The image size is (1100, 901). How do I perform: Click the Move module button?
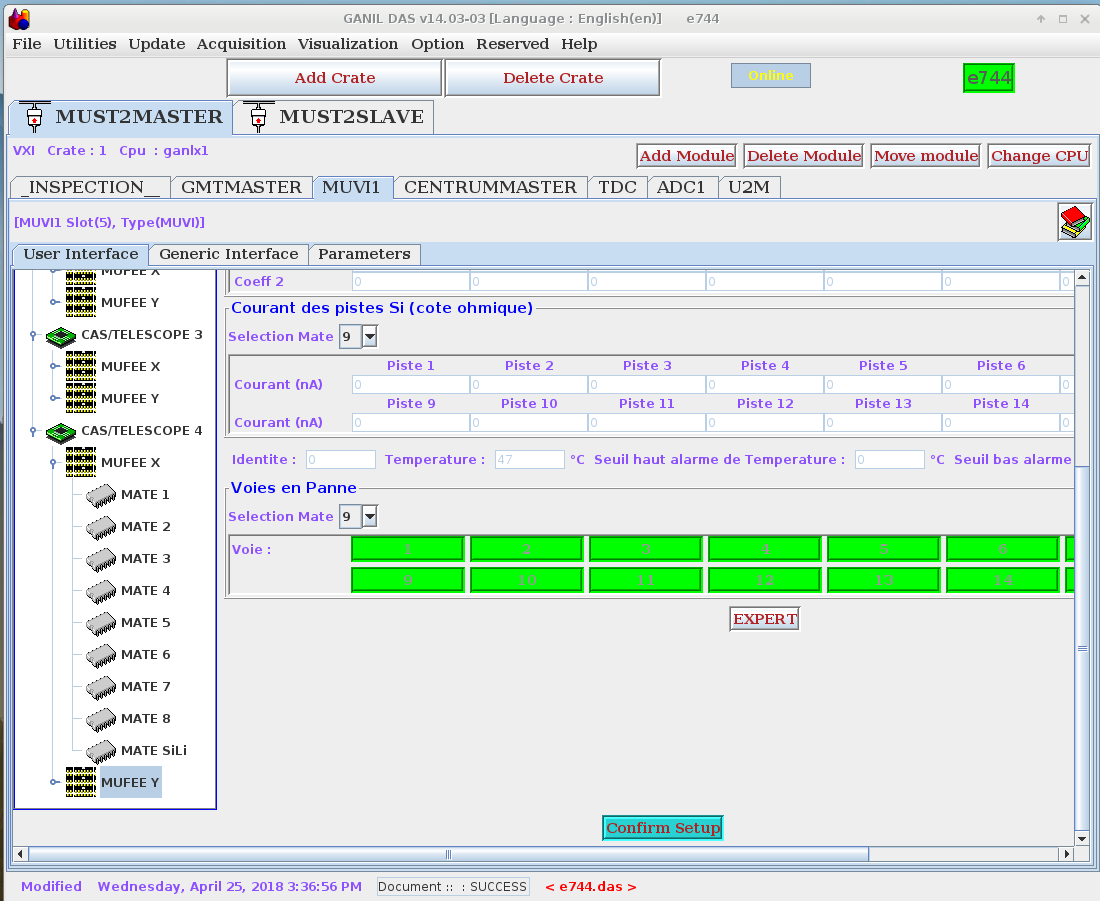[926, 156]
